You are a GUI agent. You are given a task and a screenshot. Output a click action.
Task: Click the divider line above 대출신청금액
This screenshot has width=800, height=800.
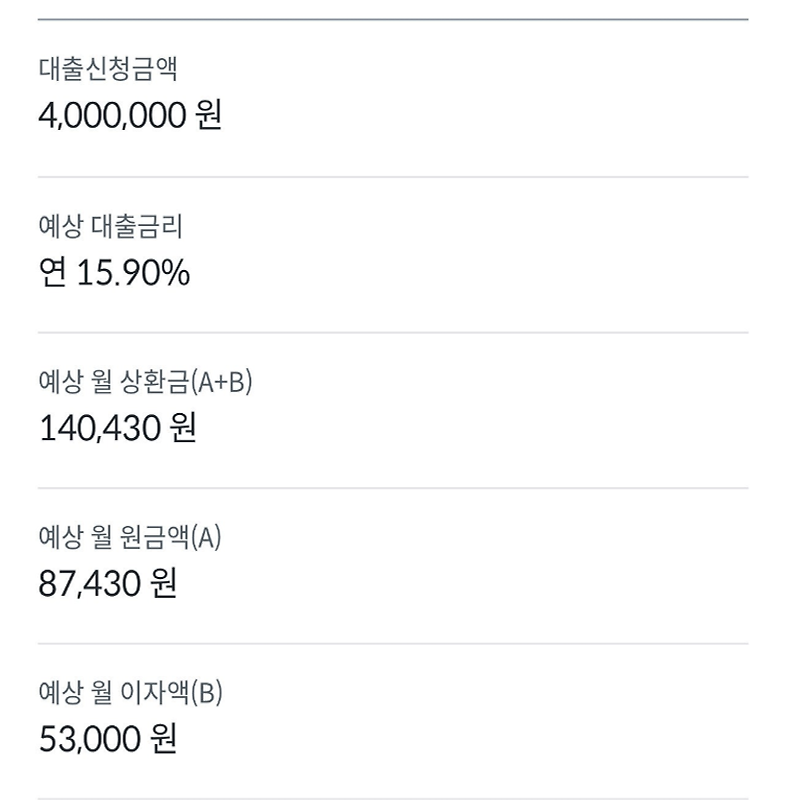coord(393,19)
